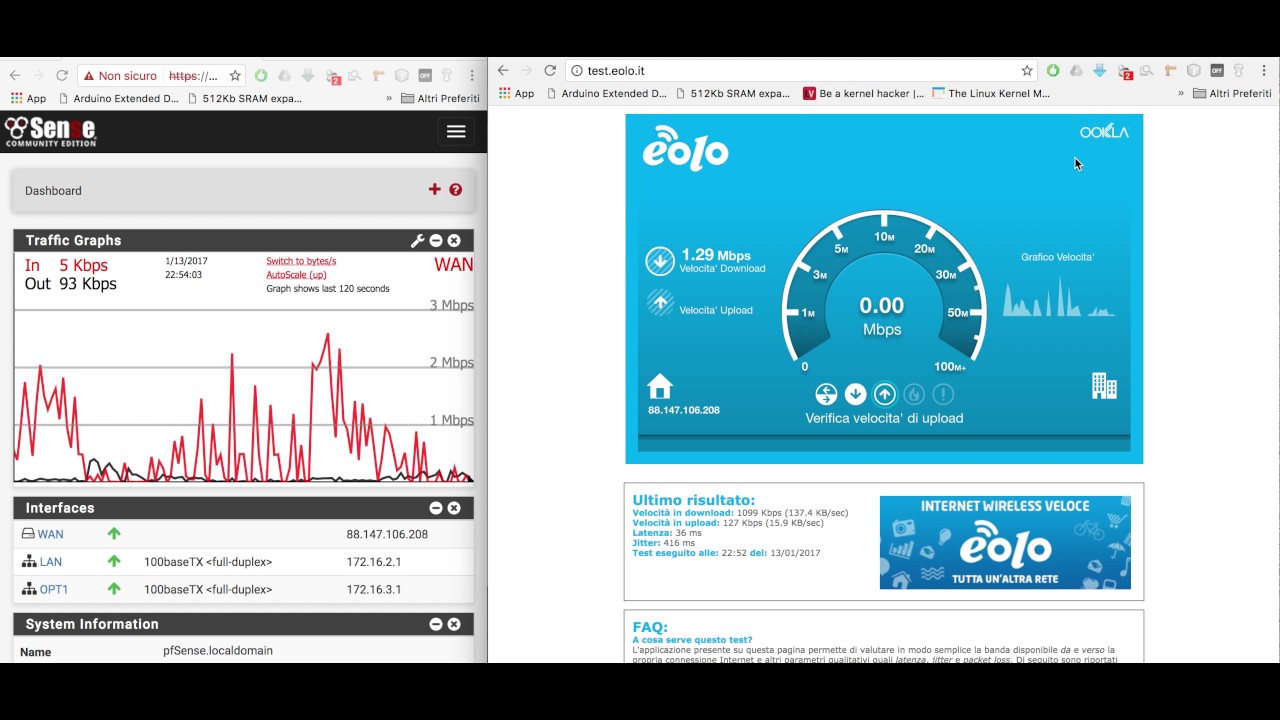
Task: Click download stage icon under gauge
Action: [855, 394]
